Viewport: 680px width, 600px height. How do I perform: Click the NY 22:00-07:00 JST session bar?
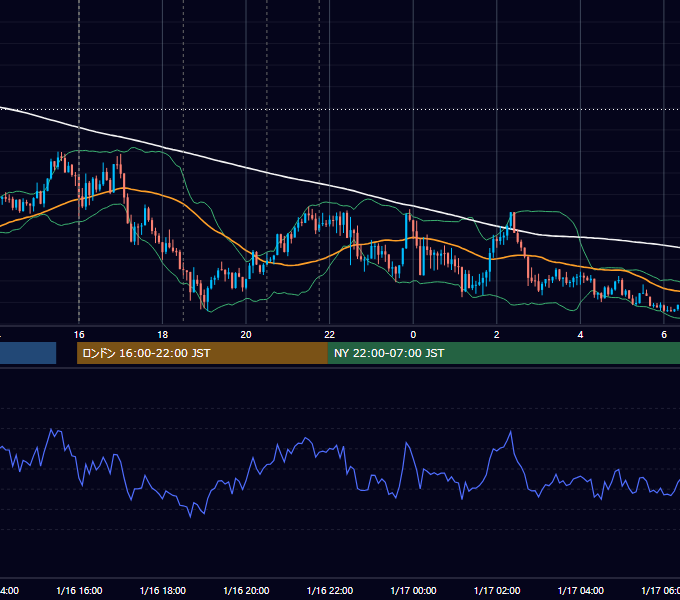pos(503,353)
